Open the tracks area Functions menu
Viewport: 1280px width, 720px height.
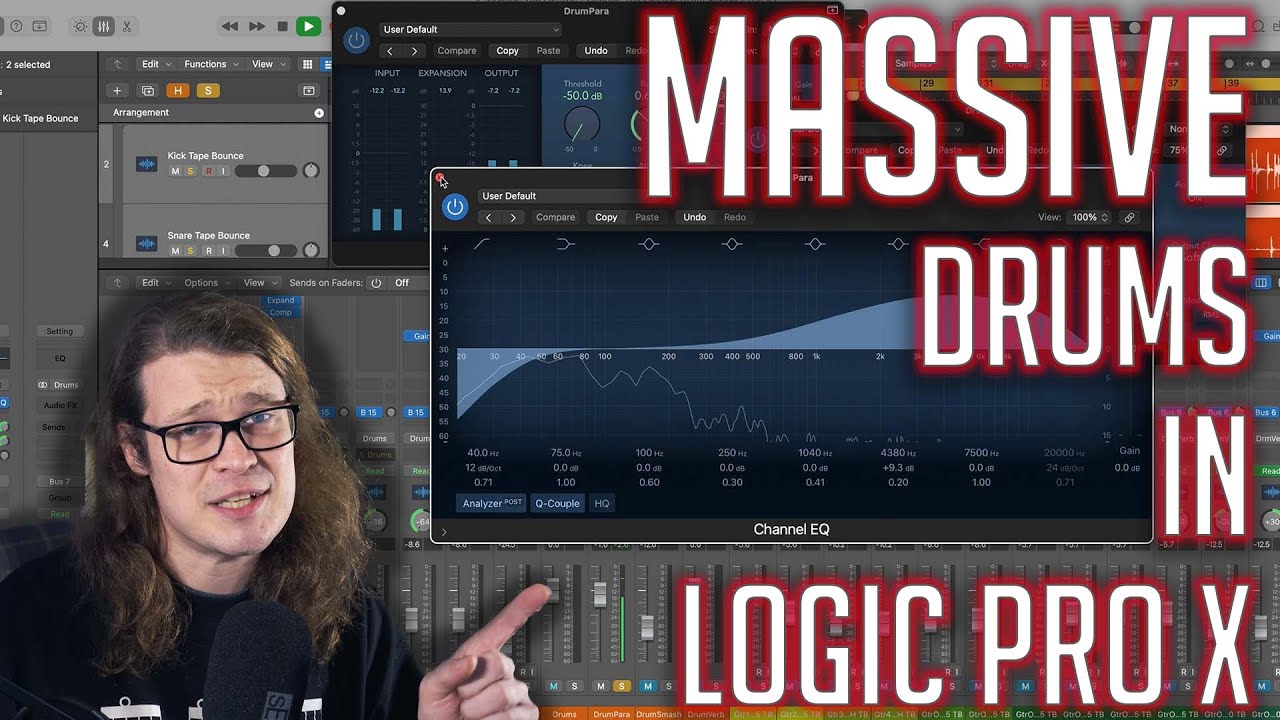pyautogui.click(x=211, y=64)
